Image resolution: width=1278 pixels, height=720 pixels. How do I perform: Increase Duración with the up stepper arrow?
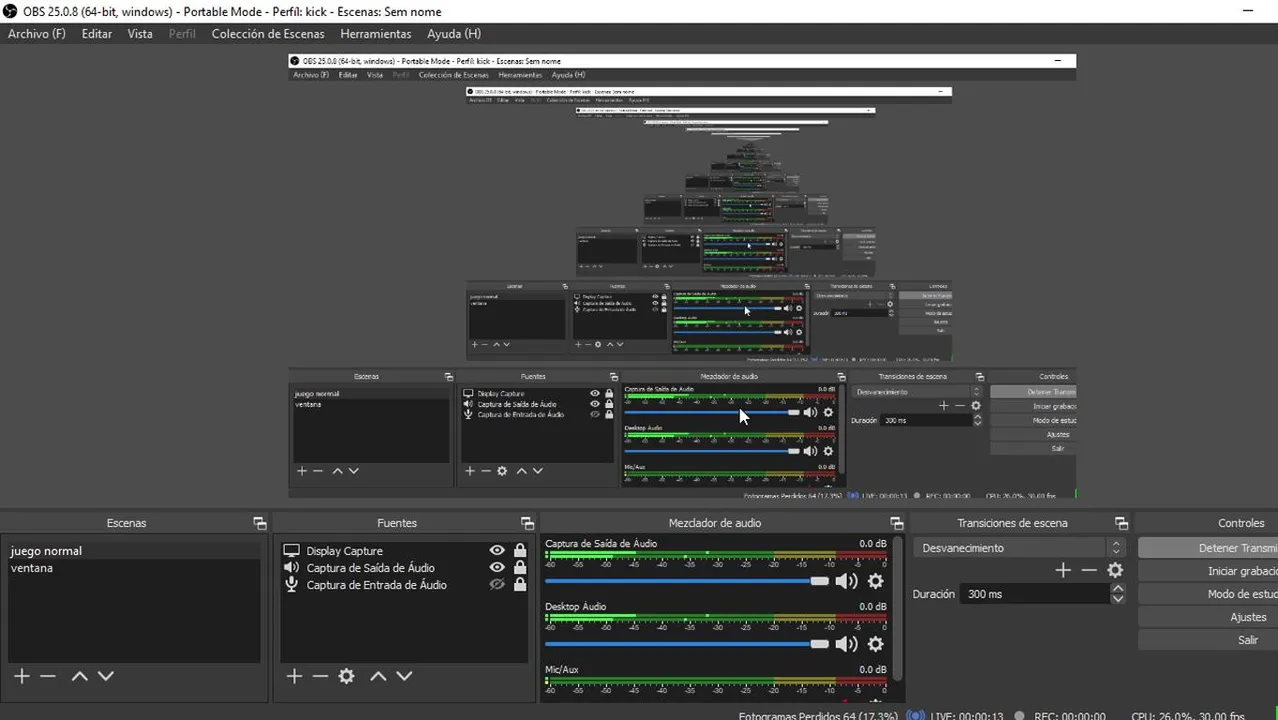tap(1118, 588)
